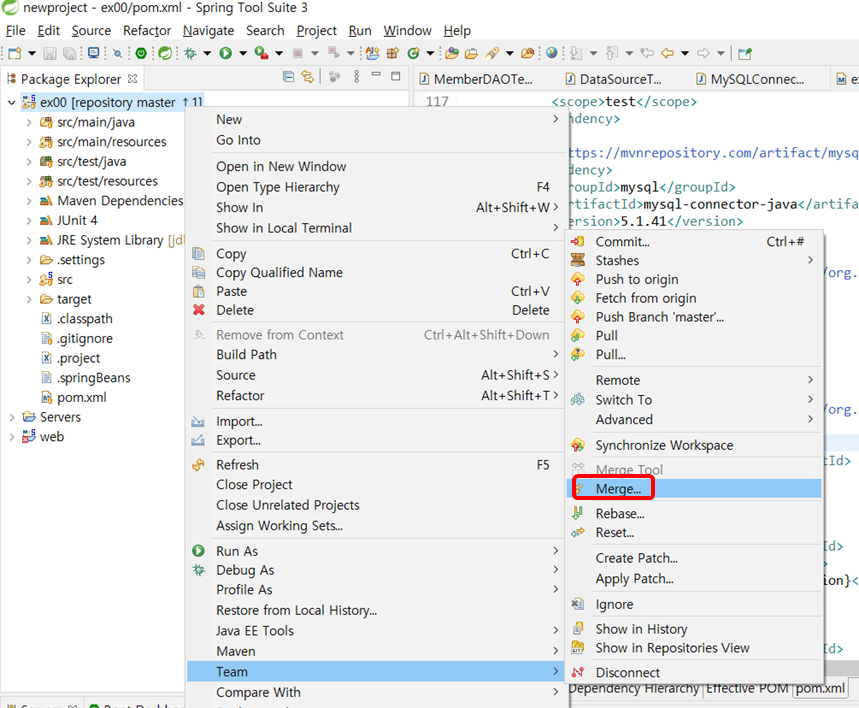Minimize the Package Explorer view
This screenshot has height=708, width=859.
(x=376, y=74)
